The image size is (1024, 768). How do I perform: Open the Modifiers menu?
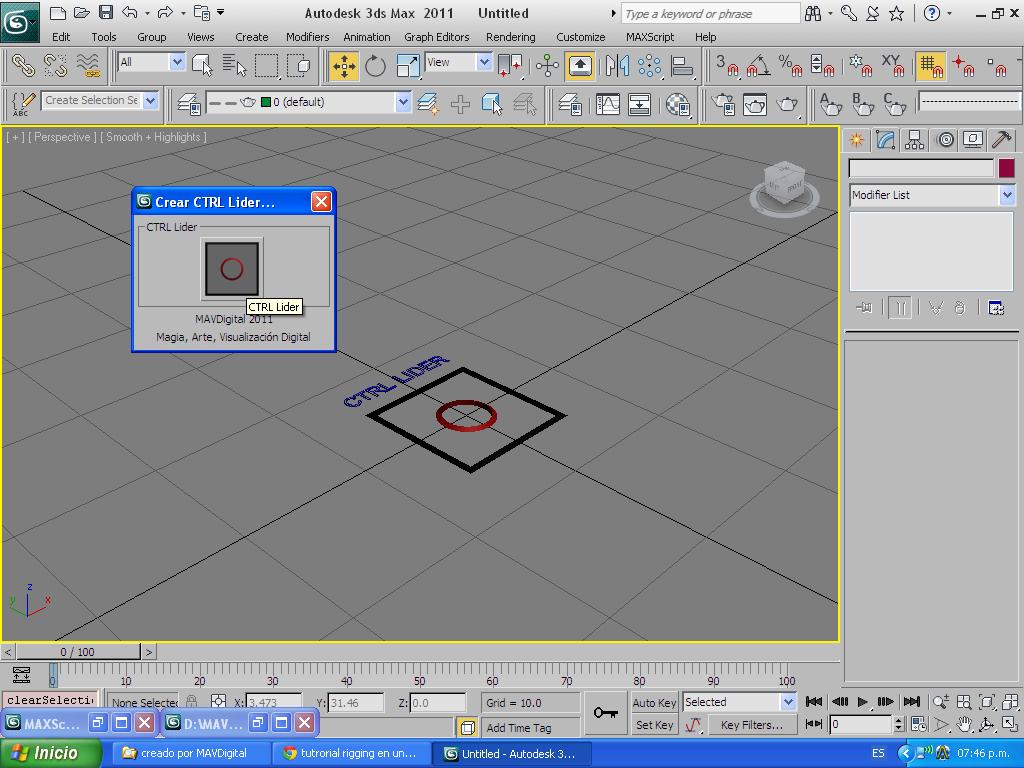coord(308,37)
